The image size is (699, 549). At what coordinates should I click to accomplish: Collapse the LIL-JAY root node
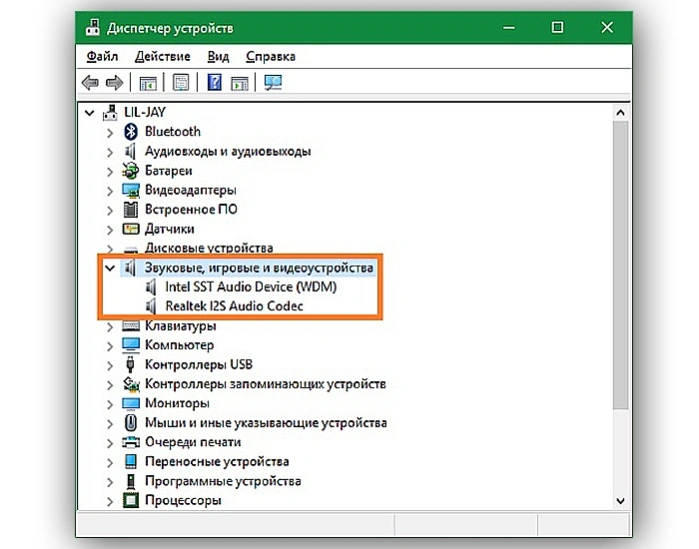(90, 113)
